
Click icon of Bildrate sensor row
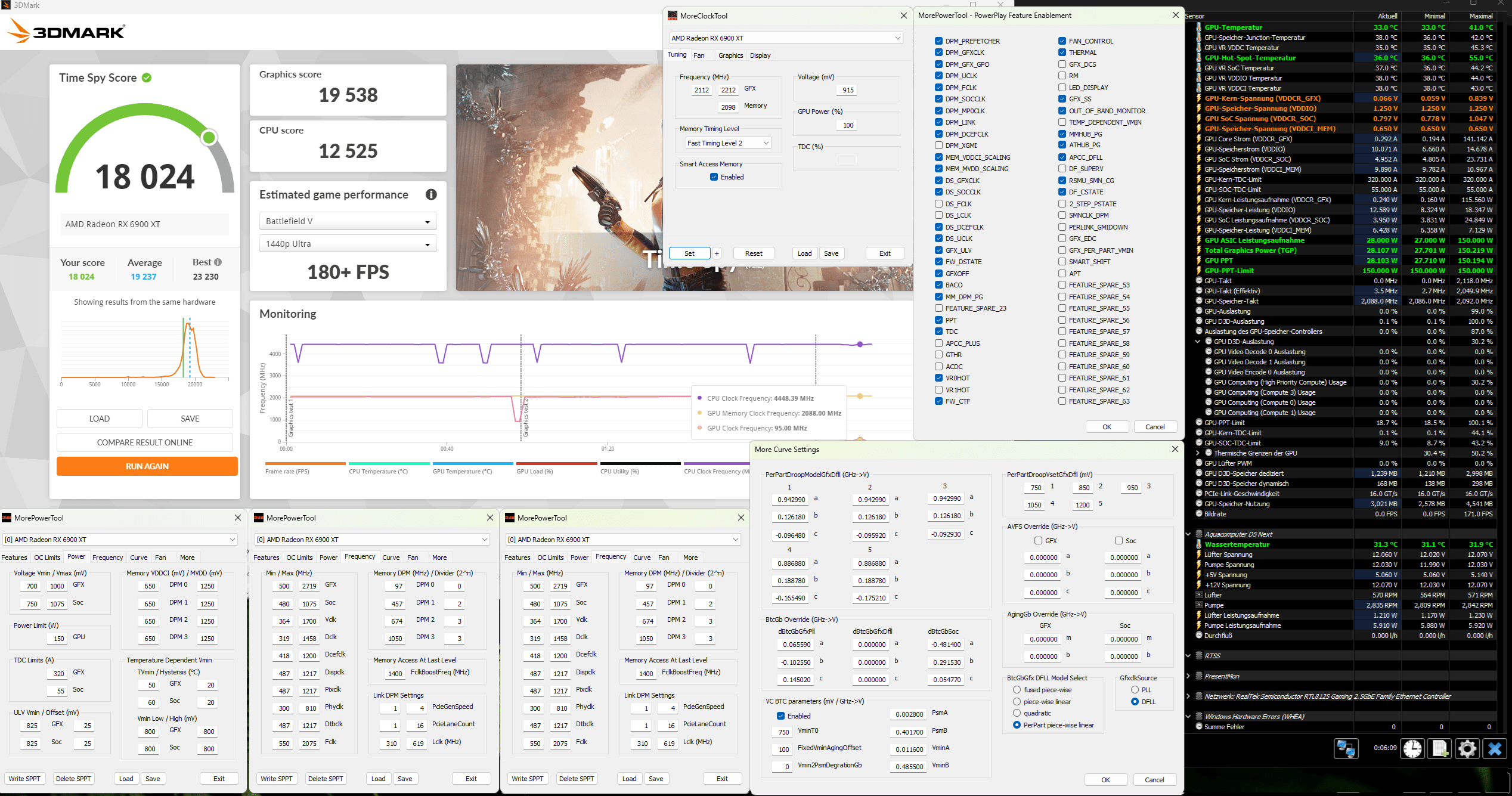click(1199, 514)
